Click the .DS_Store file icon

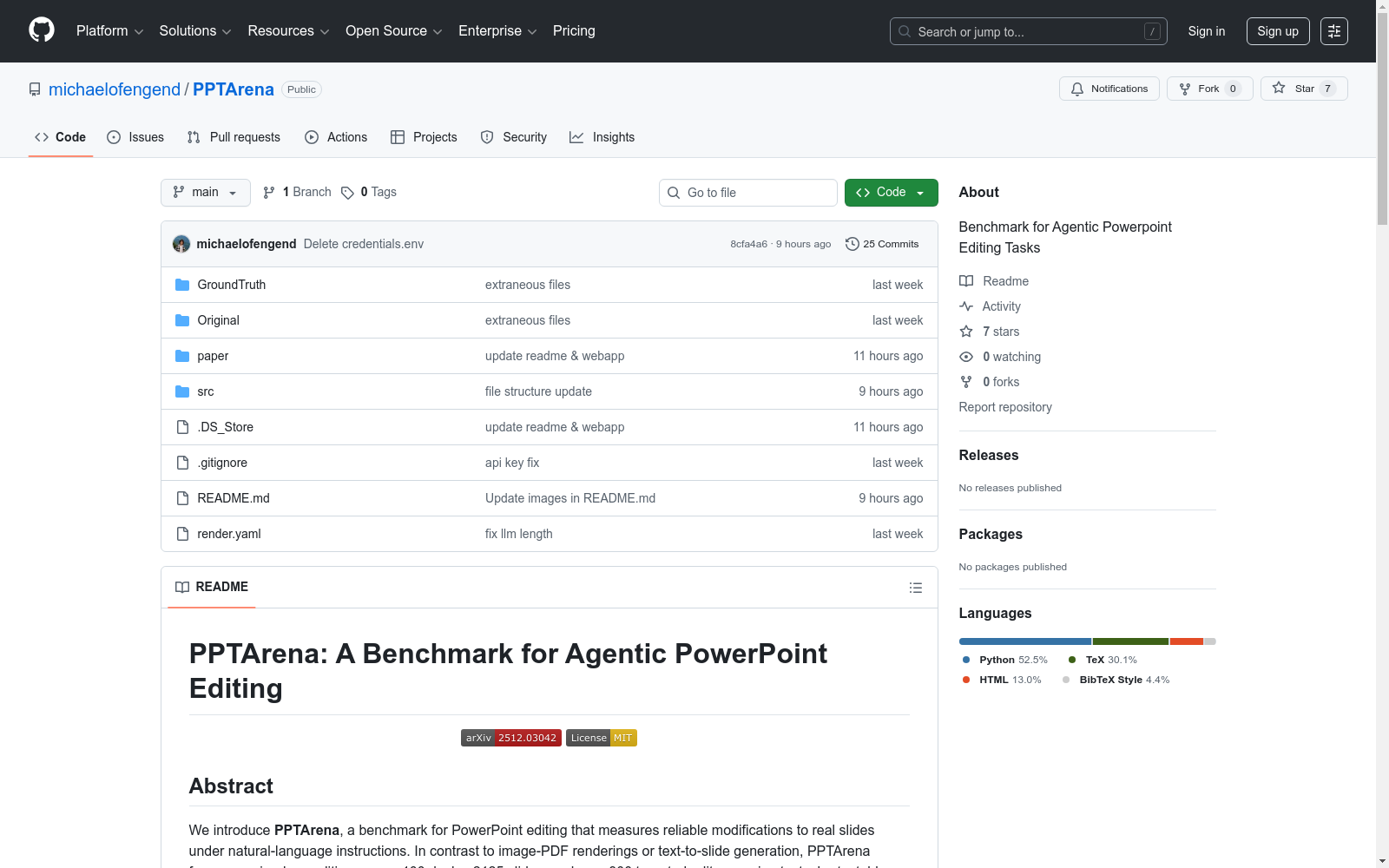[182, 427]
